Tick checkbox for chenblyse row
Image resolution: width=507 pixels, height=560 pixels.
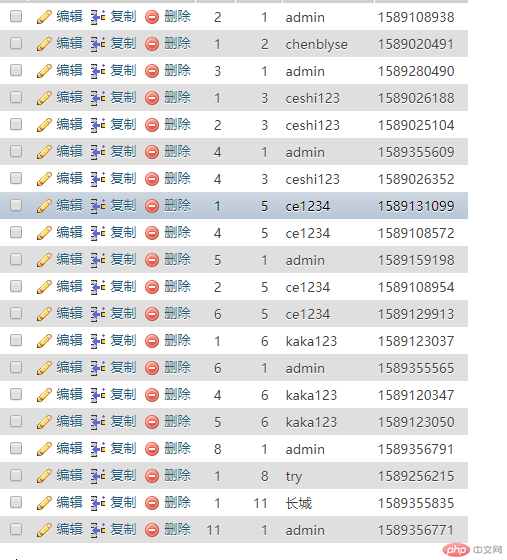pos(16,43)
